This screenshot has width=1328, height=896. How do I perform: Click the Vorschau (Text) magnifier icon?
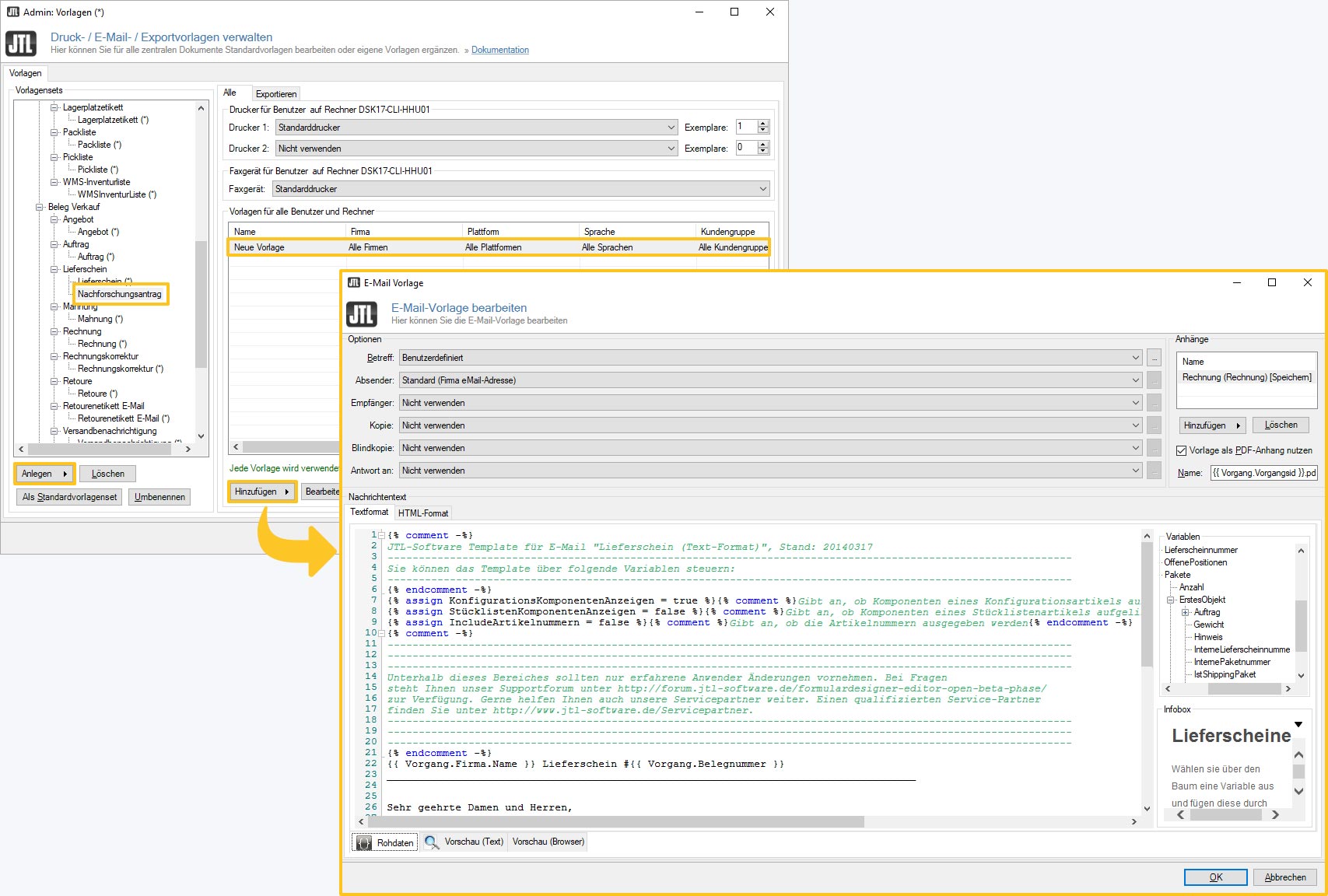click(431, 842)
